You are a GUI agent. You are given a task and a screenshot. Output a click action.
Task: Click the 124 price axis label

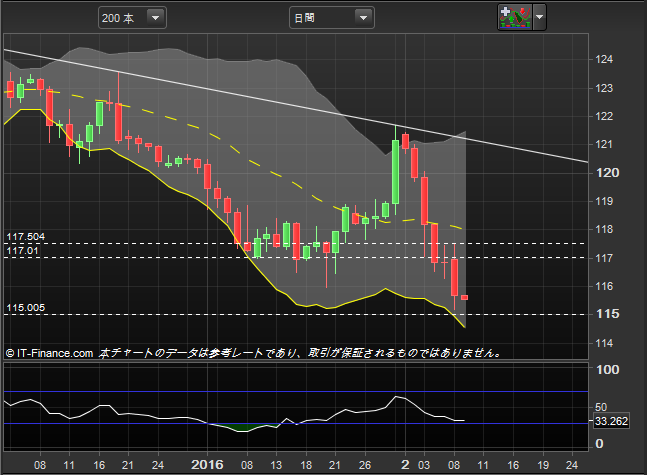[x=604, y=59]
